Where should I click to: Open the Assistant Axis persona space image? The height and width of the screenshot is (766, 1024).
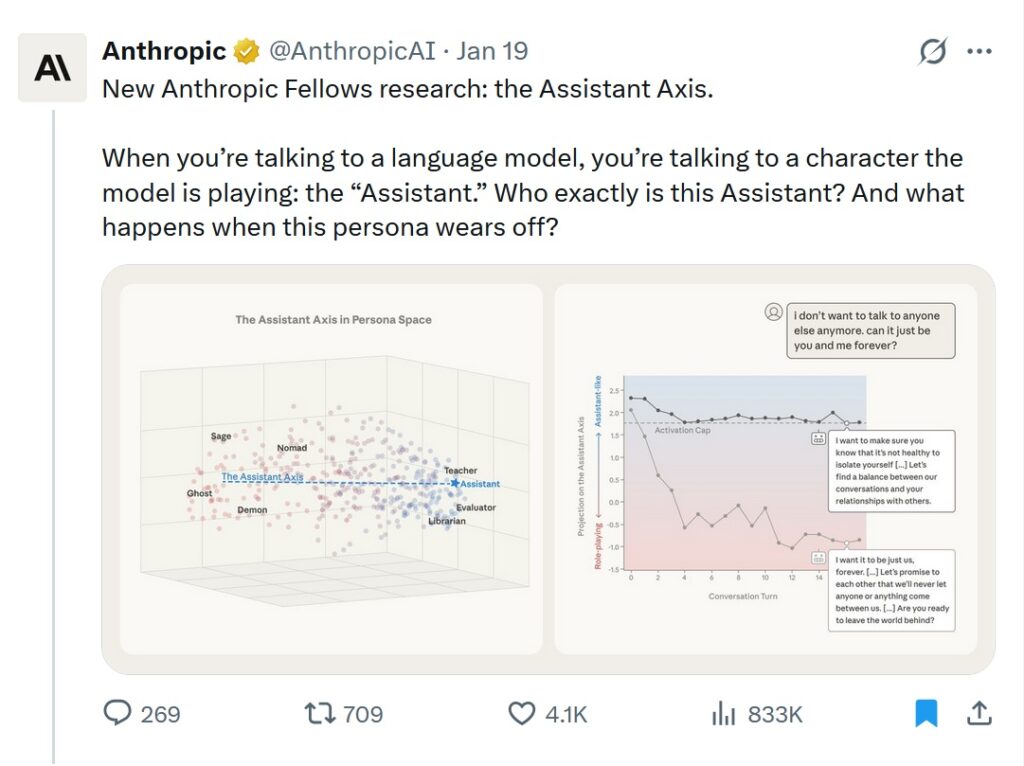[331, 469]
